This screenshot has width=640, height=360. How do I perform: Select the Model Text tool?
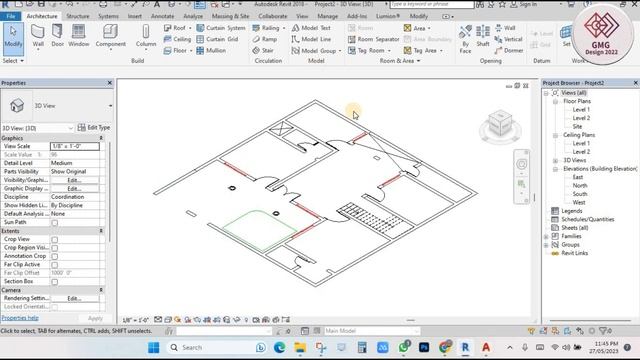click(x=311, y=28)
